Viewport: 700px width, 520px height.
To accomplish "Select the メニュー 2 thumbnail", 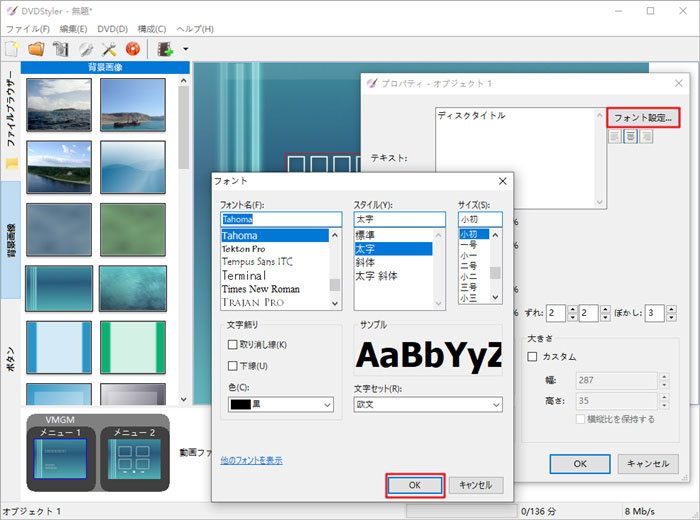I will [x=134, y=458].
